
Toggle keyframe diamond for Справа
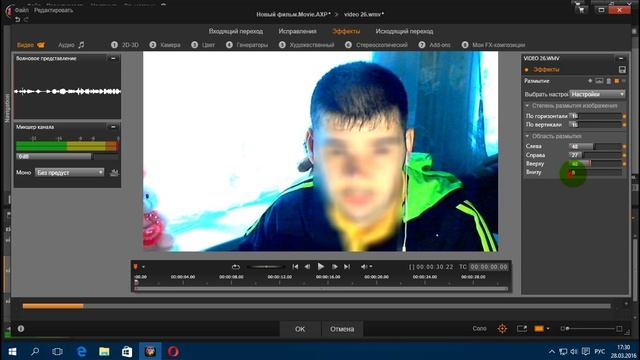coord(624,155)
